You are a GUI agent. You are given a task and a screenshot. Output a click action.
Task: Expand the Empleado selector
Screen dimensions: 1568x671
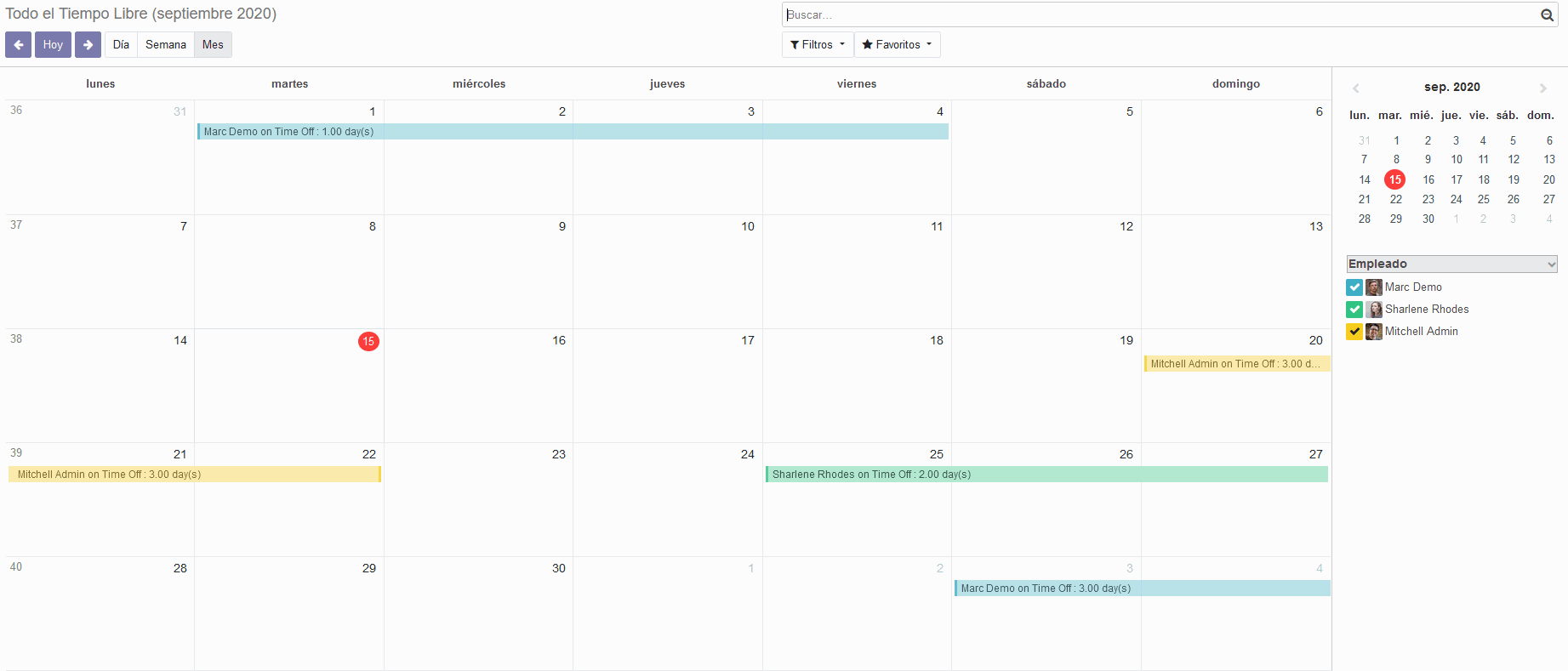coord(1451,264)
